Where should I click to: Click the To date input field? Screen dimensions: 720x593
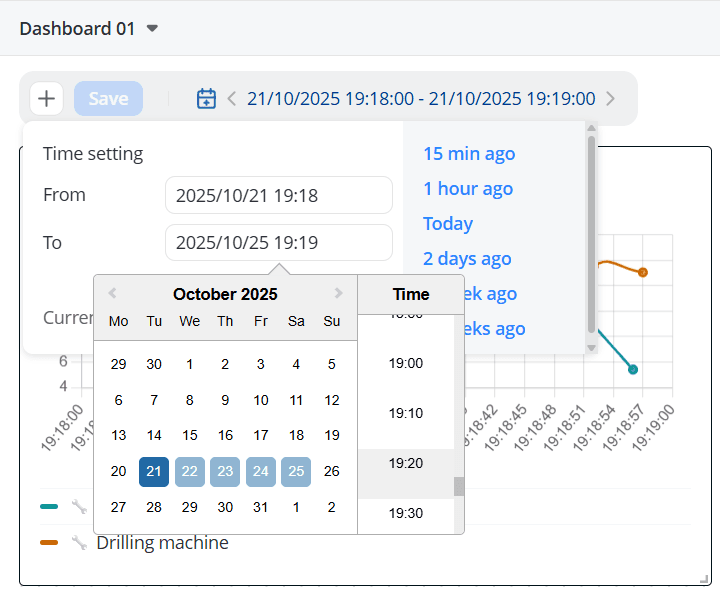279,243
